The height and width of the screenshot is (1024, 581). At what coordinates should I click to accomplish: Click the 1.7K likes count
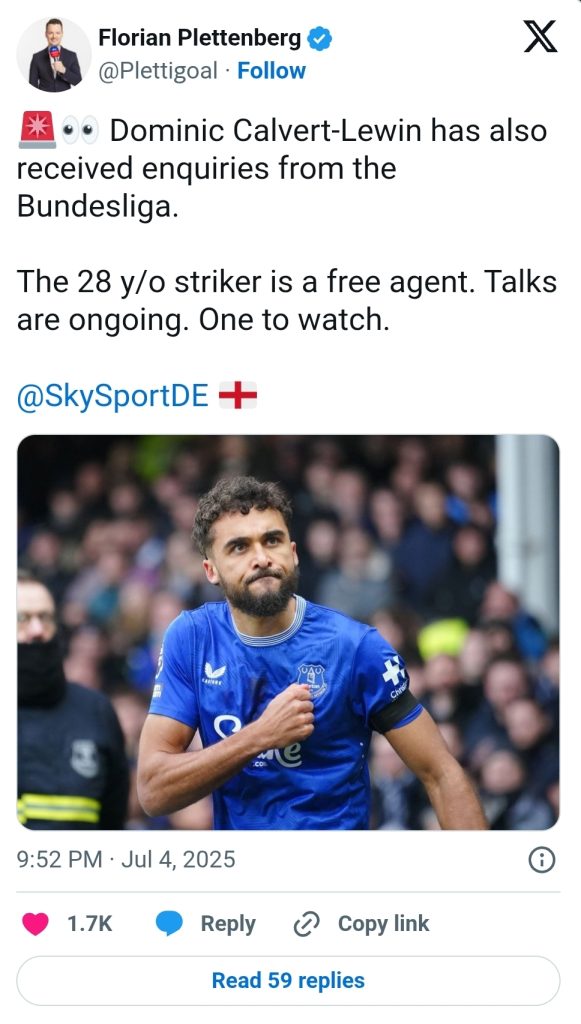click(90, 924)
